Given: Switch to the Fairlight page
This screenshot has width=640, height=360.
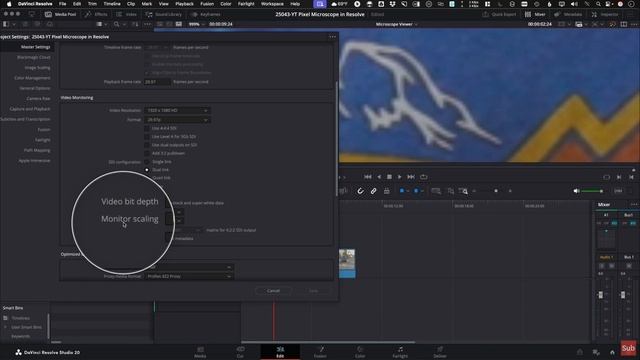Looking at the screenshot, I should (x=400, y=352).
